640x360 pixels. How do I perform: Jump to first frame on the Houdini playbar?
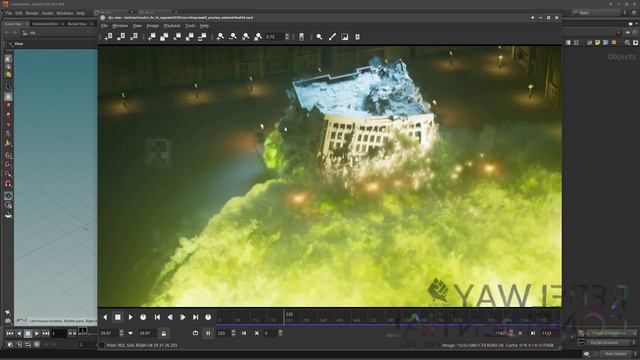(10, 333)
